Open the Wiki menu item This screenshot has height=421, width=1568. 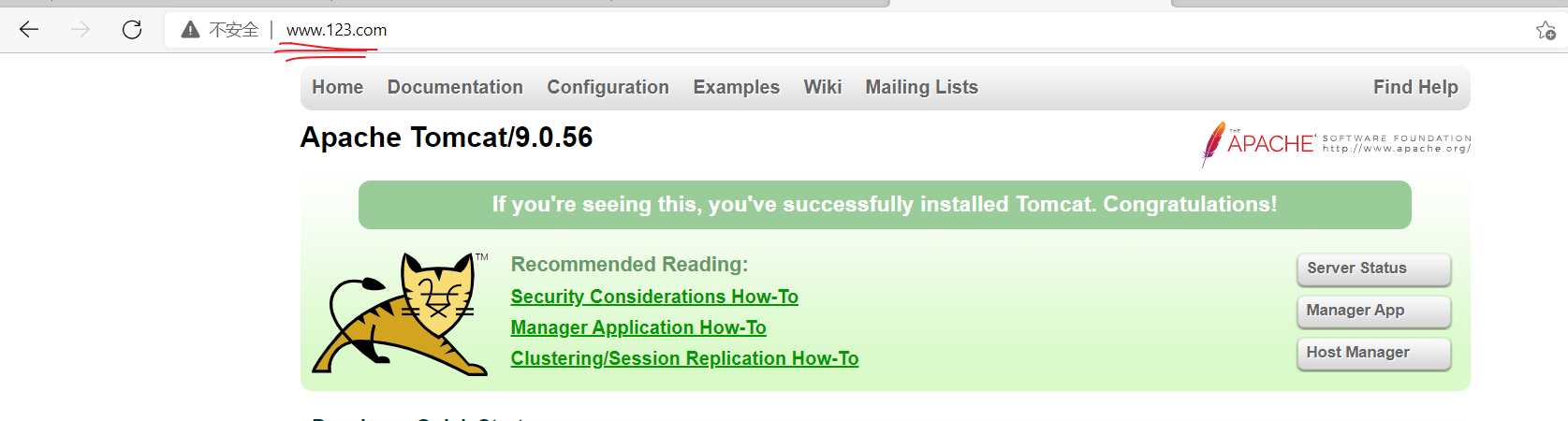[x=823, y=87]
